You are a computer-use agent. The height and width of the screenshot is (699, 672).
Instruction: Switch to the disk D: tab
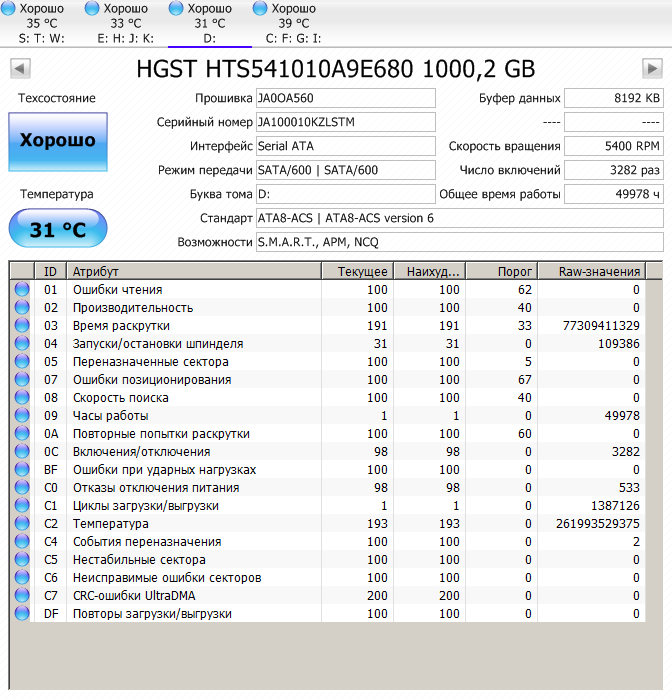[209, 24]
